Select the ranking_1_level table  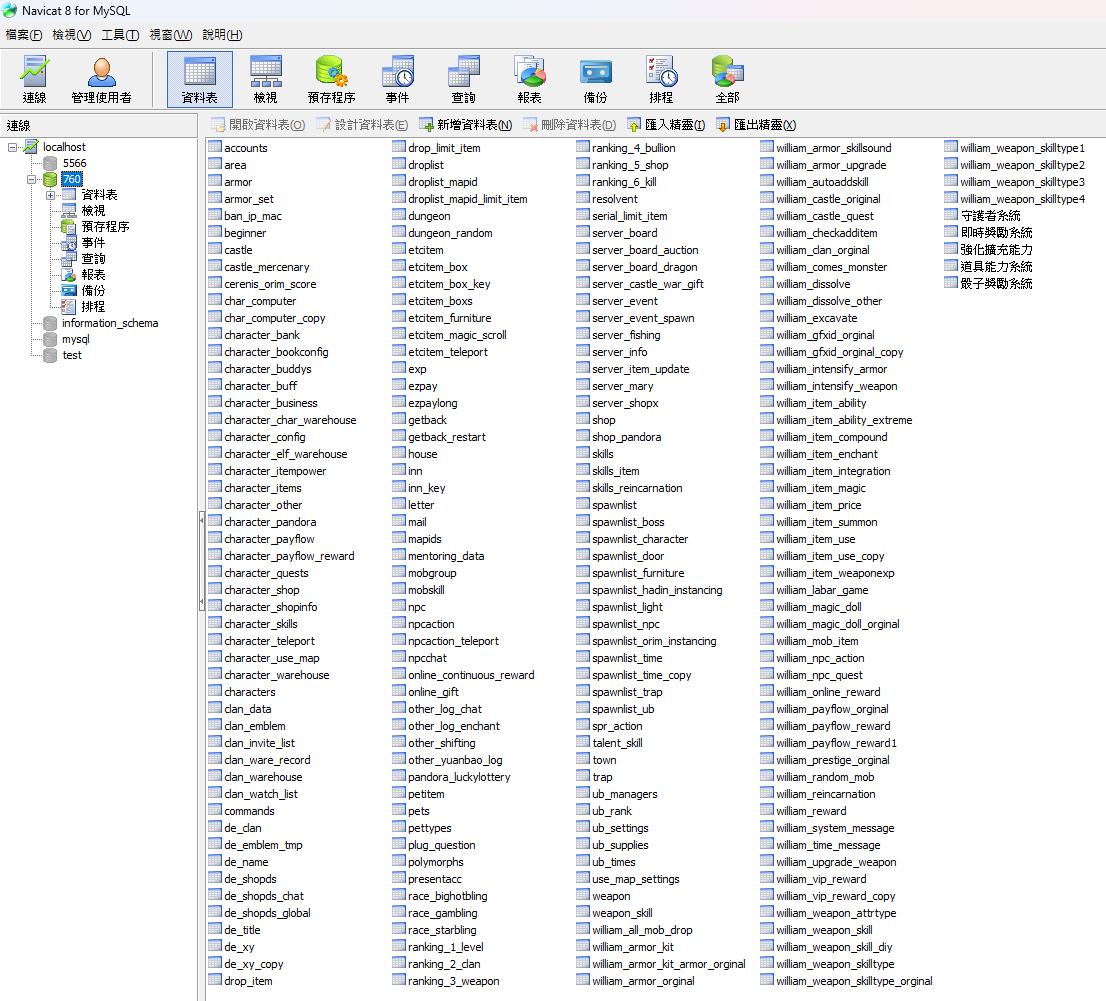[446, 947]
